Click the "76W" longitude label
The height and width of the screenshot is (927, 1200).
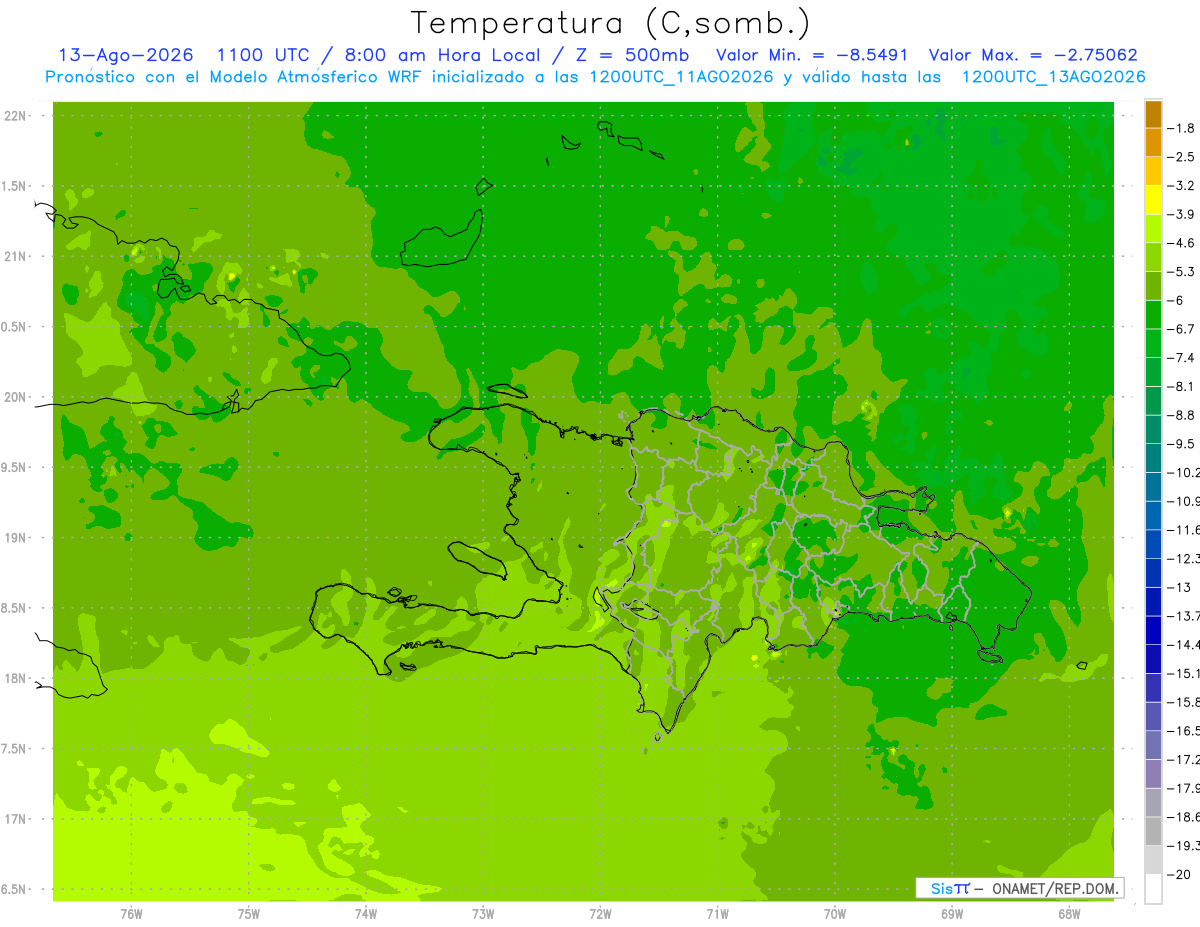tap(131, 913)
